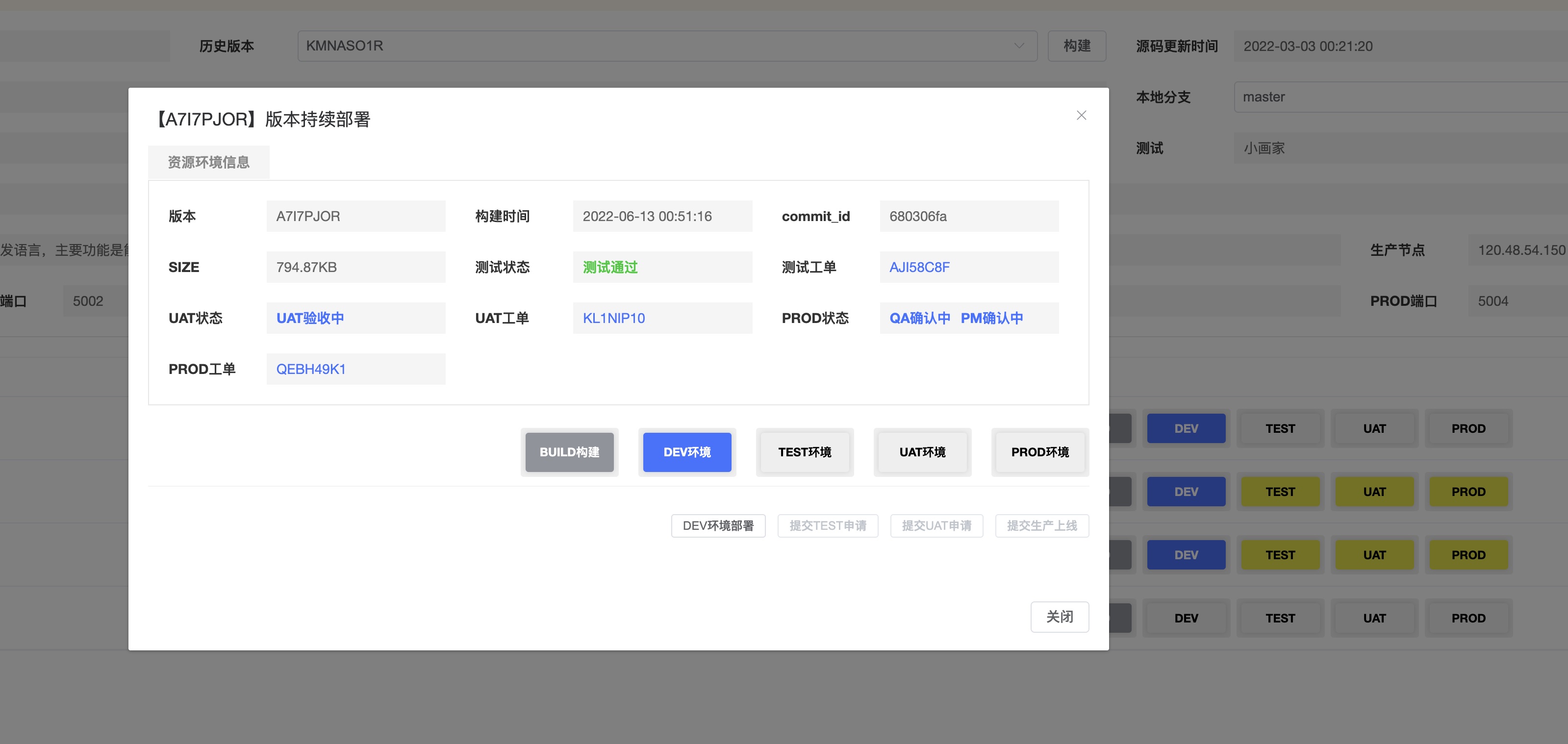Click 提交TEST申请 button
This screenshot has height=744, width=1568.
tap(827, 525)
